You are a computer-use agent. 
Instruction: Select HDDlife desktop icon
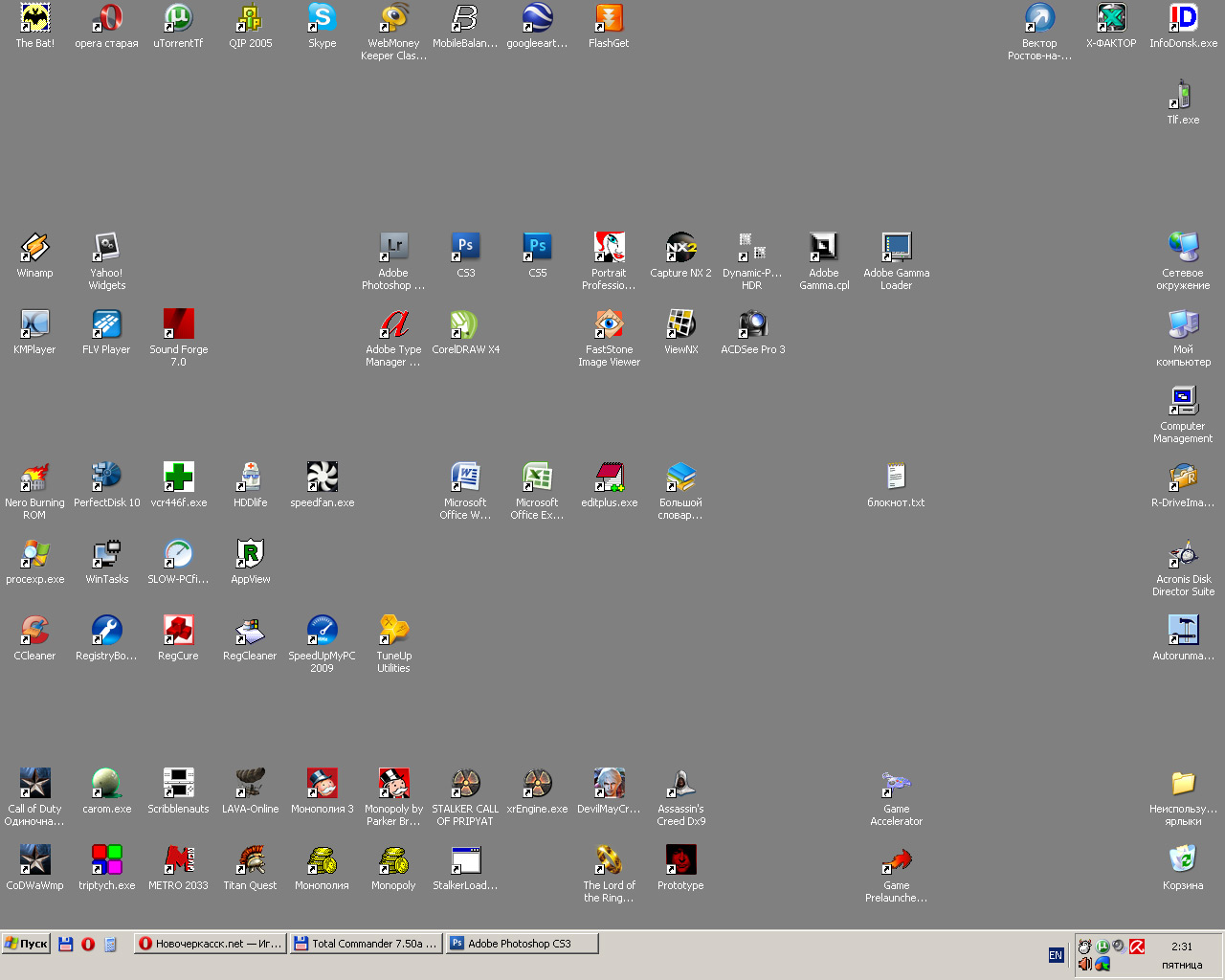251,477
